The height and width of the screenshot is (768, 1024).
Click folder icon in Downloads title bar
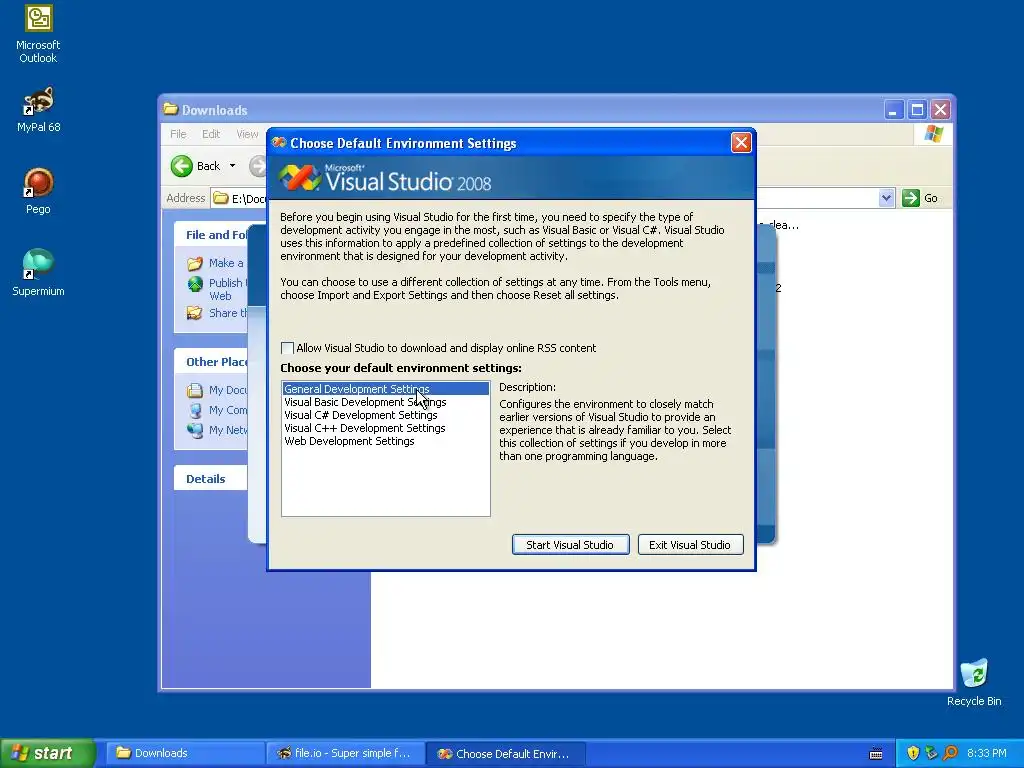pyautogui.click(x=170, y=109)
